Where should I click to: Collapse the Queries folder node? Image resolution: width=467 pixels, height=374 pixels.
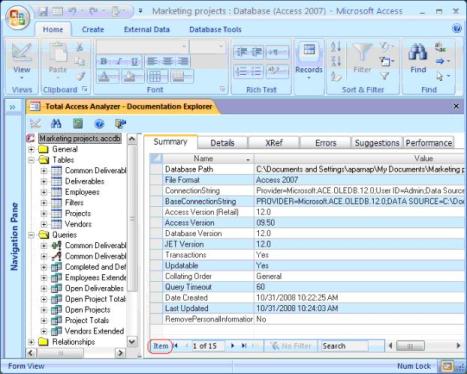point(31,235)
